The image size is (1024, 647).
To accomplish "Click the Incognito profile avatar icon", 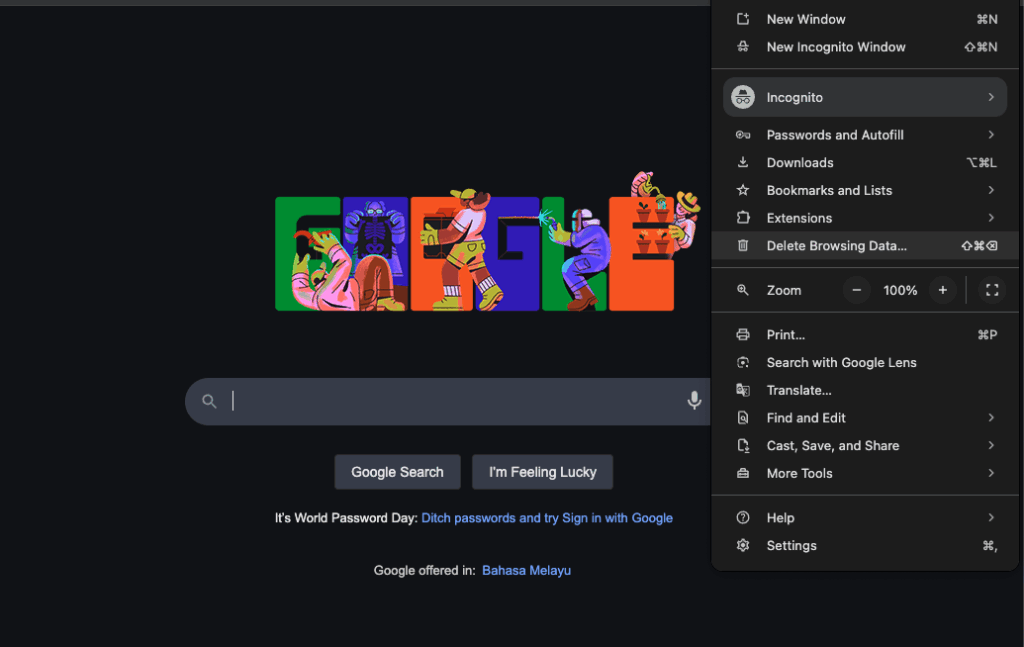I will pyautogui.click(x=743, y=97).
